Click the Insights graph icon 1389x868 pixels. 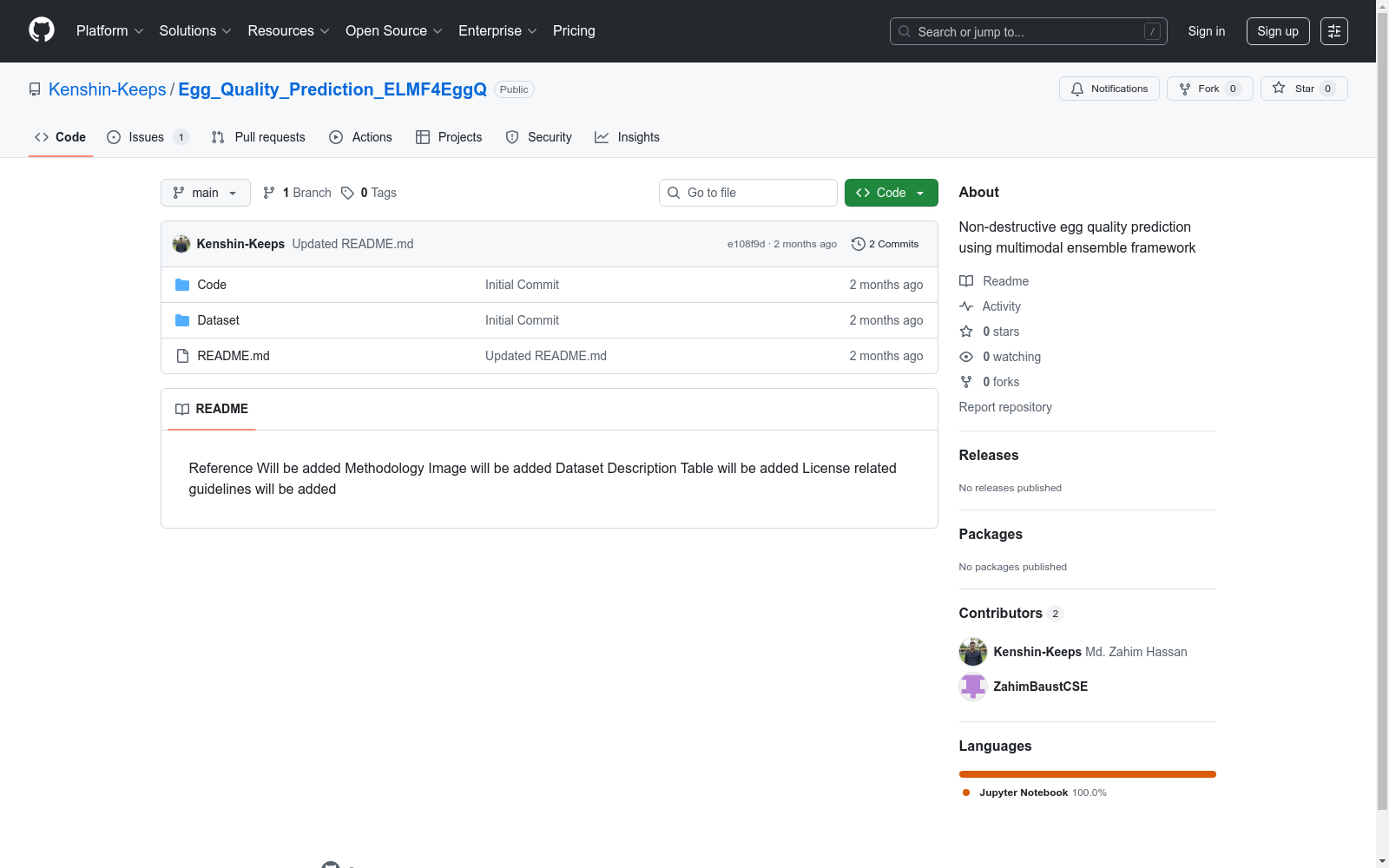[x=602, y=137]
